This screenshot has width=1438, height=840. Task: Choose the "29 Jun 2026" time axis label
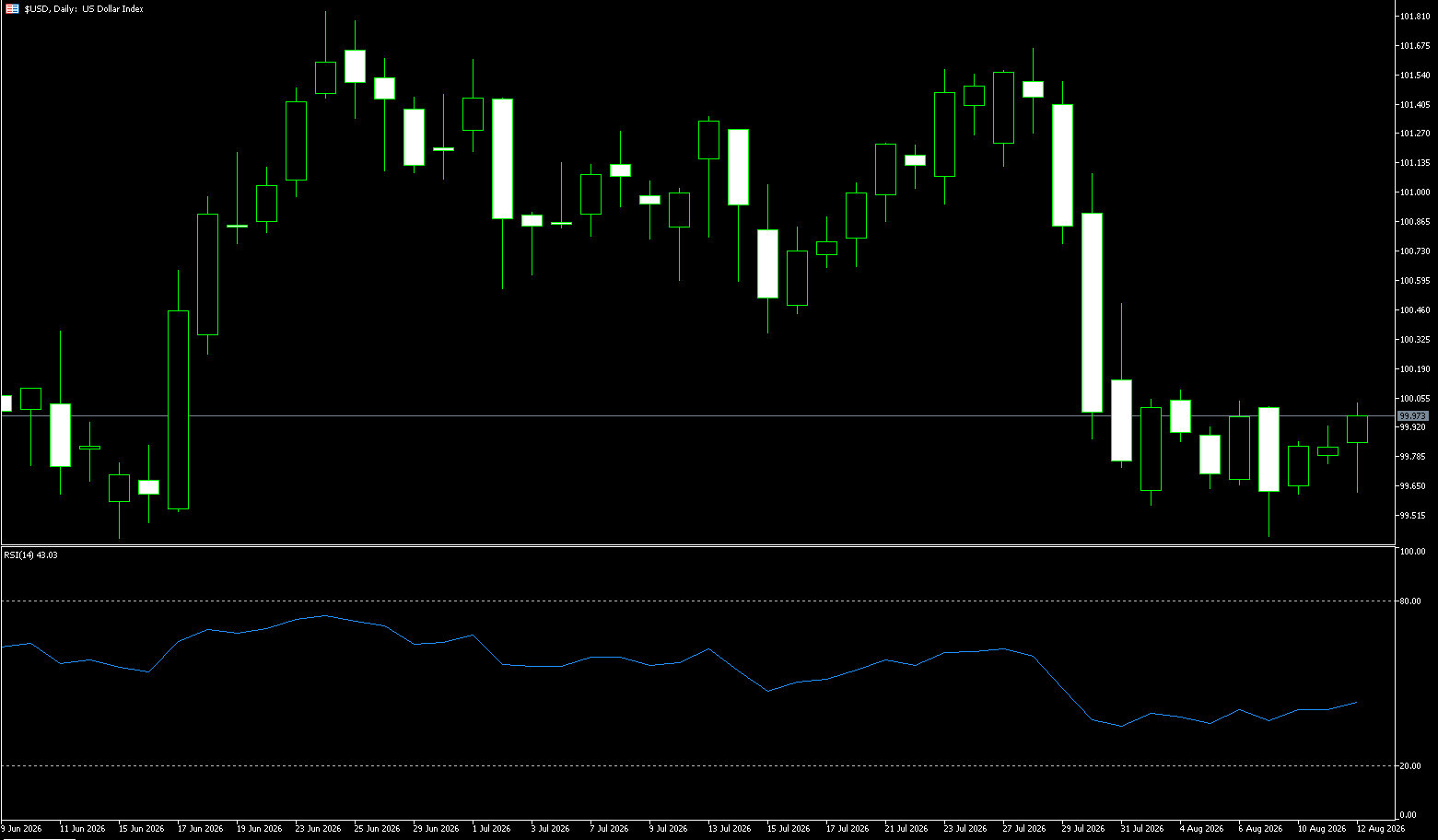[436, 829]
